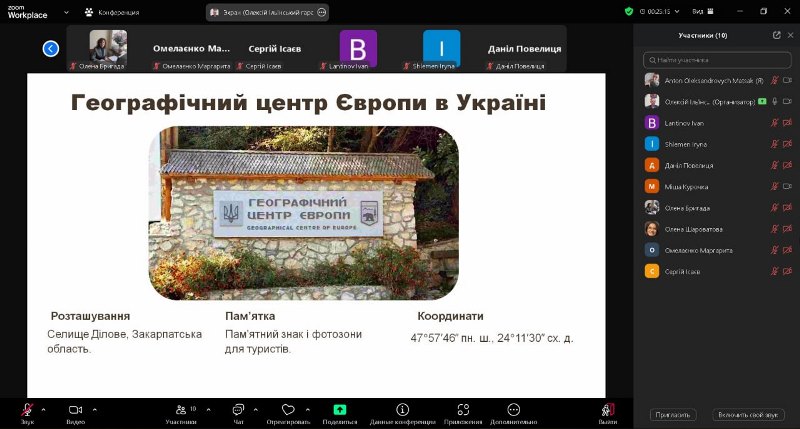
Task: Expand chat options arrow beside Чат
Action: point(255,408)
